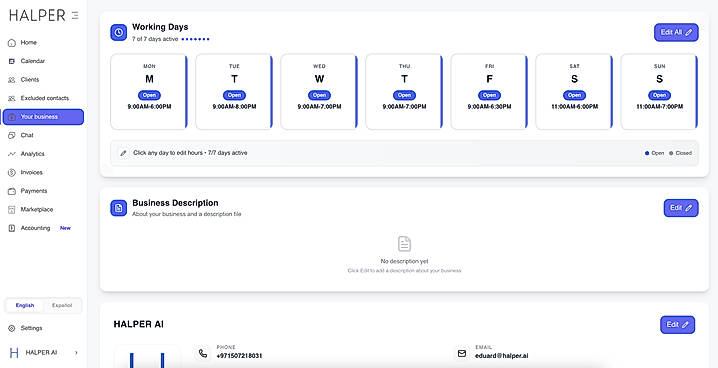Toggle the Open badge on Friday
This screenshot has width=718, height=368.
[x=490, y=95]
